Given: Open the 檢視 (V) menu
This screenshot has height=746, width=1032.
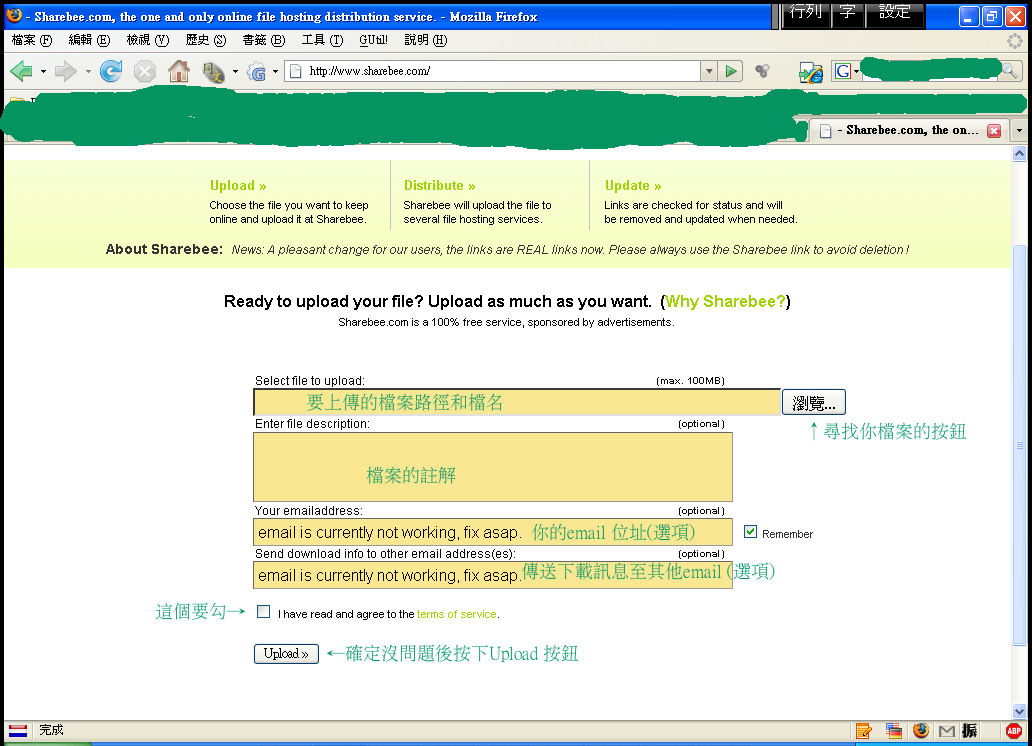Looking at the screenshot, I should 147,40.
